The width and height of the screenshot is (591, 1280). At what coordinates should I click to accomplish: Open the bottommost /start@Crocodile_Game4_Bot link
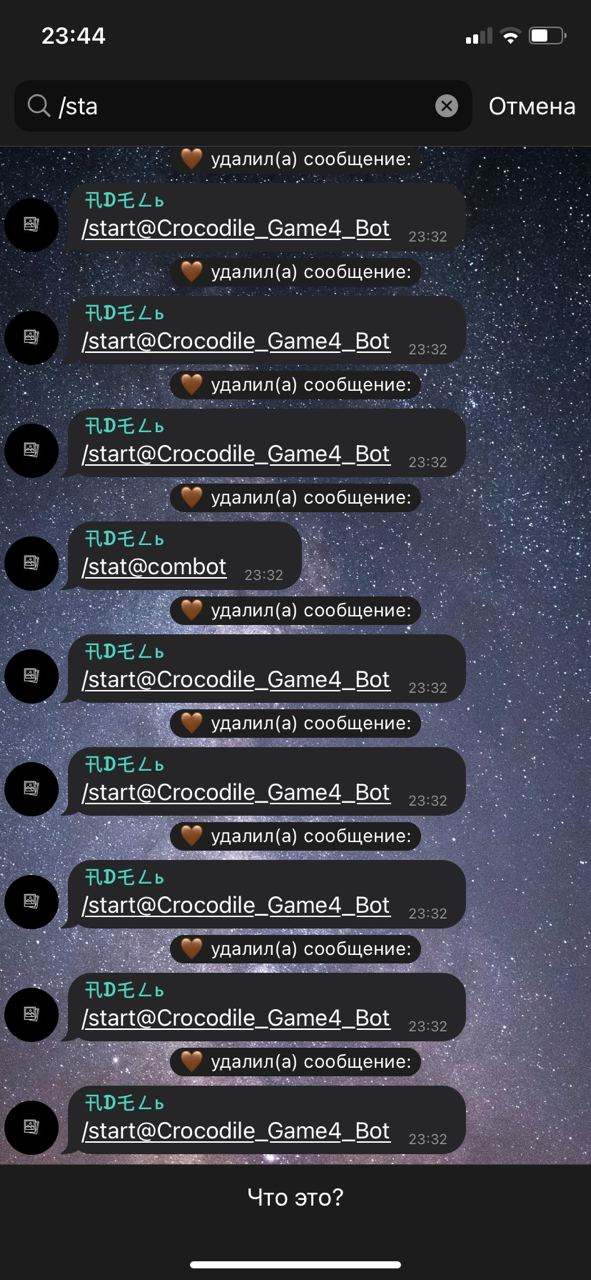(236, 1131)
